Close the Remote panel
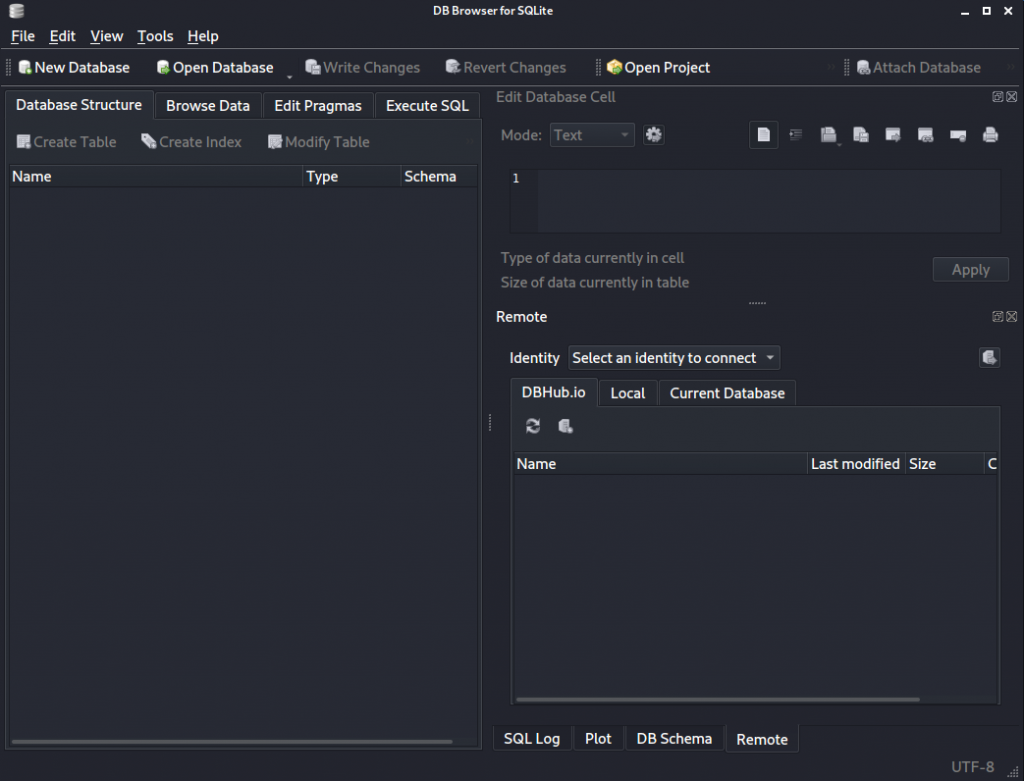 1012,316
